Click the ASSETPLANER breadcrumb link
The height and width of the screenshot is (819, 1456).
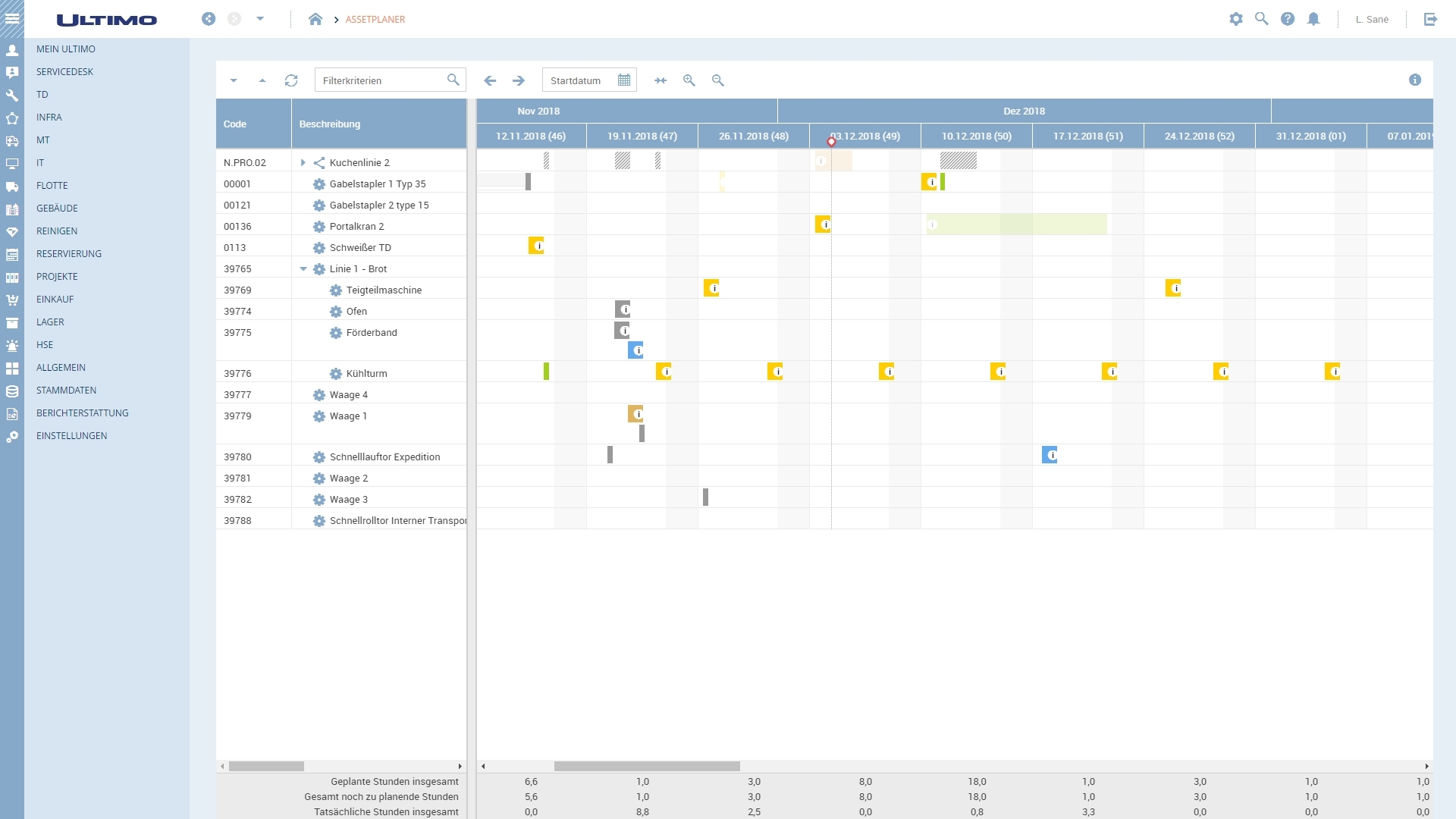(x=376, y=20)
